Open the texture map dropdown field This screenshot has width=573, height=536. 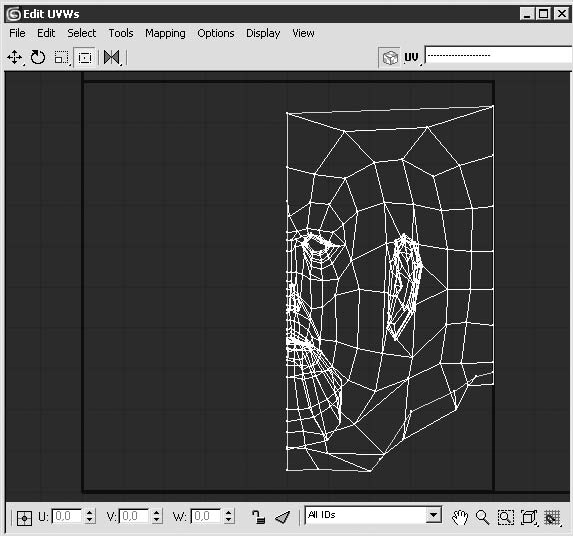(x=498, y=55)
